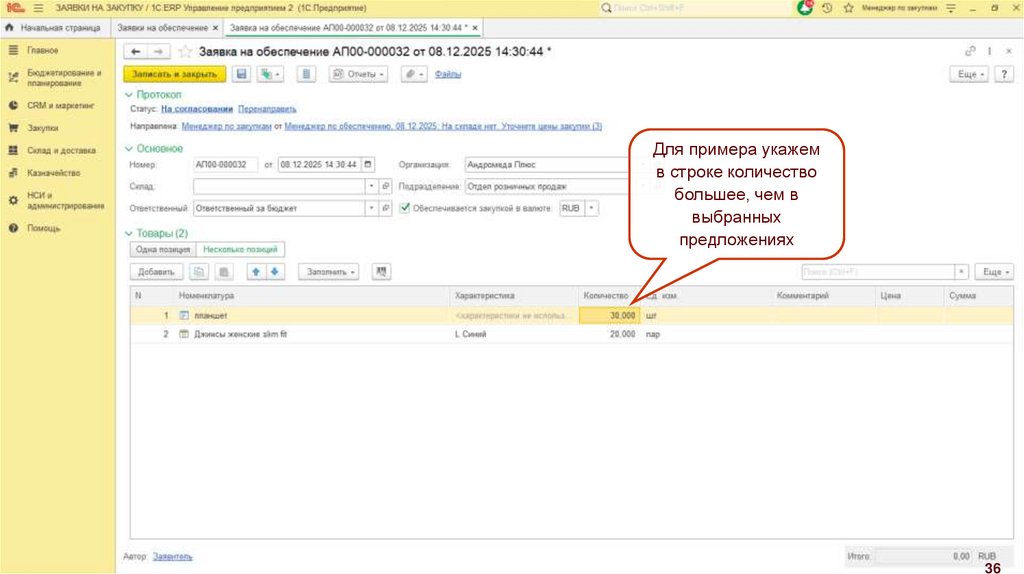Open 'Закупки' in the left sidebar
The image size is (1024, 574).
tap(43, 128)
